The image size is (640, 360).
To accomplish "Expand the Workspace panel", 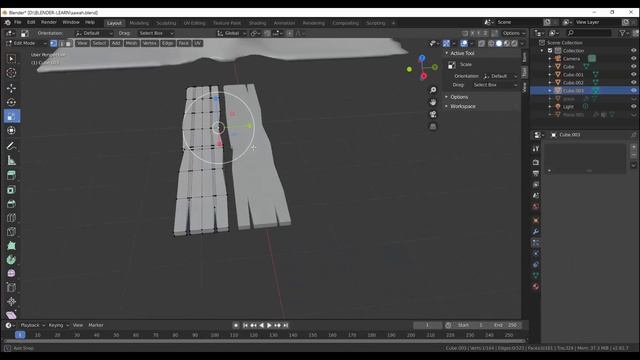I will (x=462, y=106).
